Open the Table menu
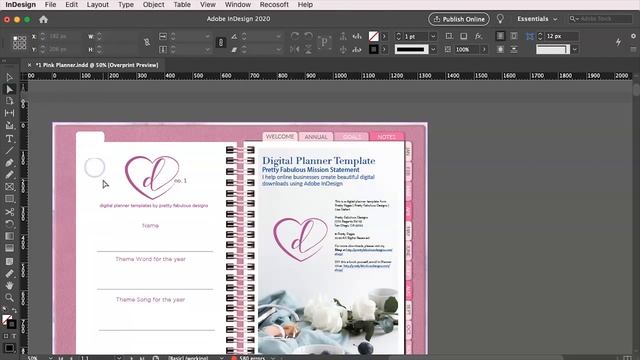Viewport: 640px width, 360px height. click(x=182, y=5)
